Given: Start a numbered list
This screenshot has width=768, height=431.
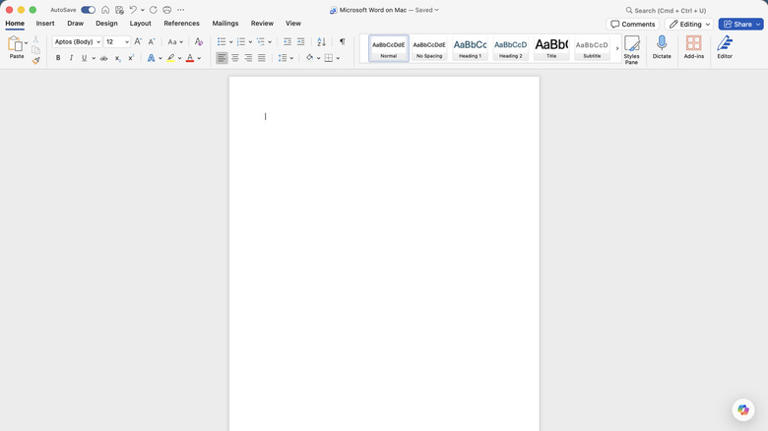Looking at the screenshot, I should [x=241, y=42].
